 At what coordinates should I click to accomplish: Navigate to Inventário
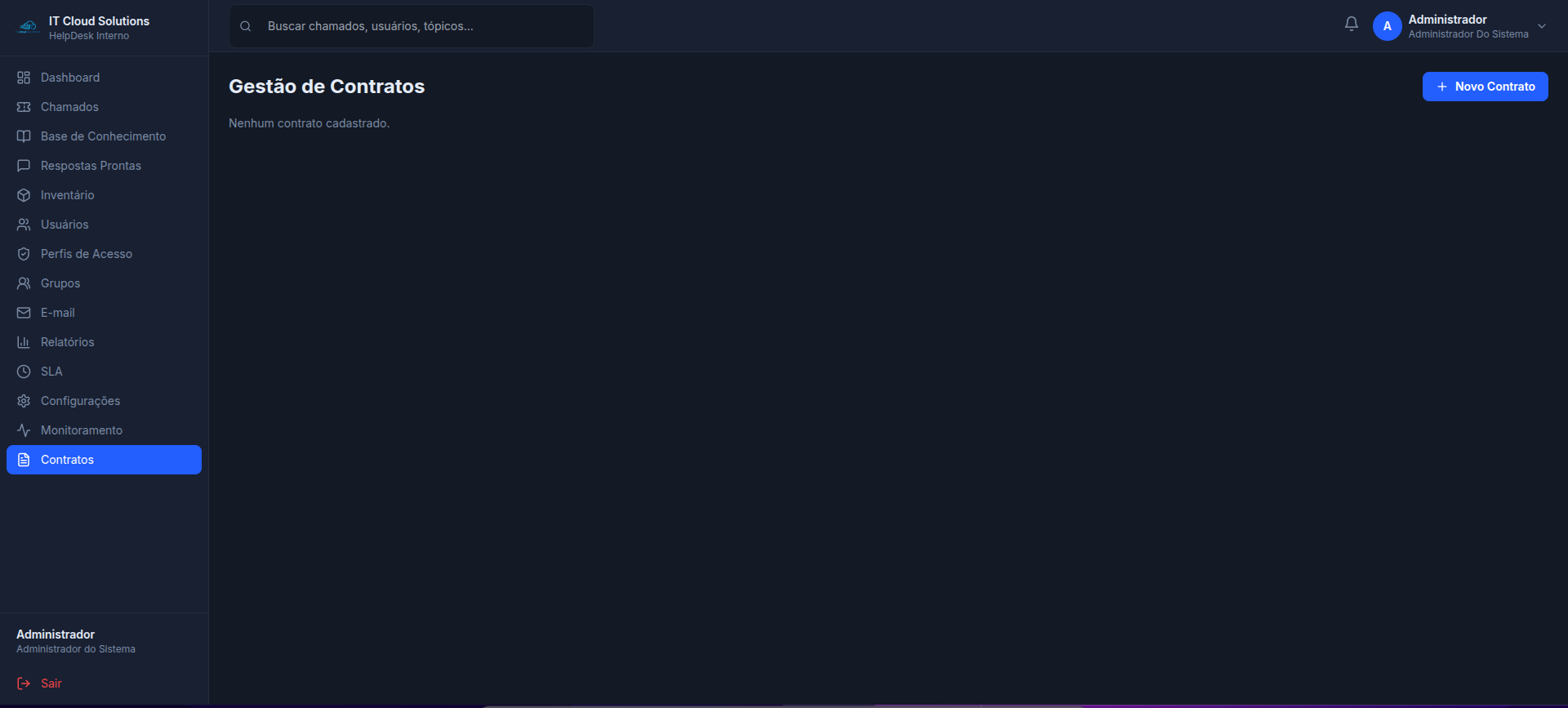click(104, 195)
